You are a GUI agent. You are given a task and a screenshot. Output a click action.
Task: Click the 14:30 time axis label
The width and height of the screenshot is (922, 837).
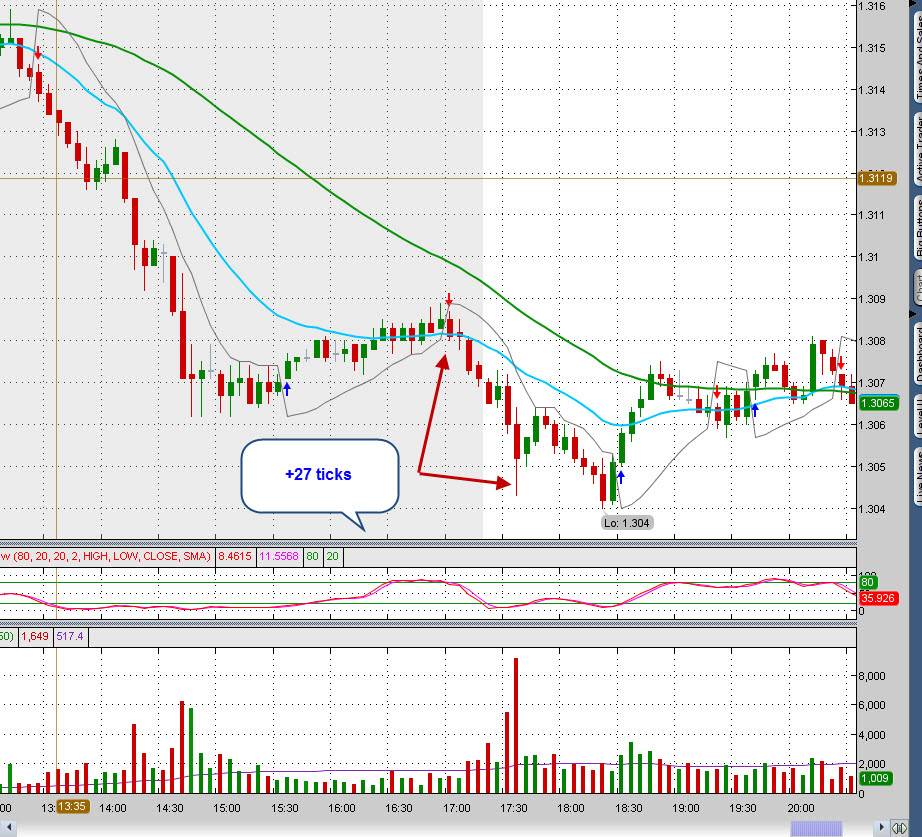click(169, 808)
